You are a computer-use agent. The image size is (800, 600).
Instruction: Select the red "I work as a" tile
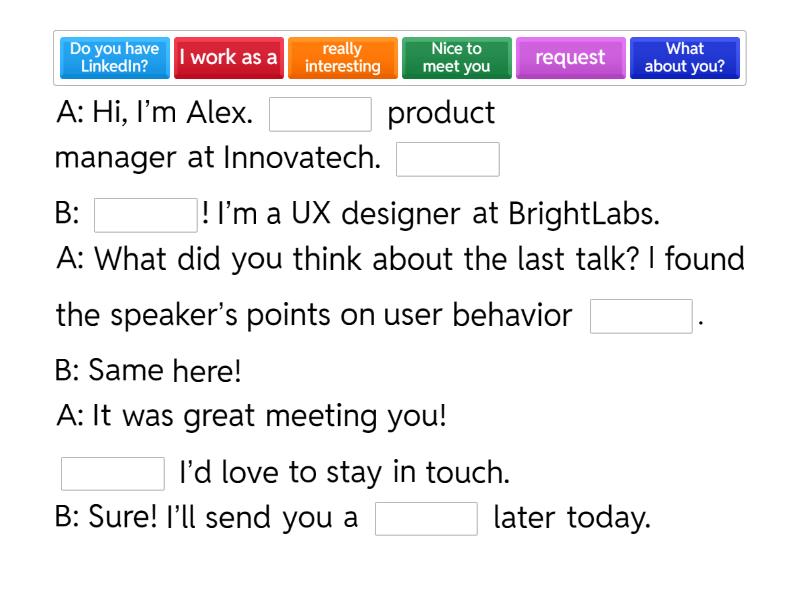click(x=228, y=58)
